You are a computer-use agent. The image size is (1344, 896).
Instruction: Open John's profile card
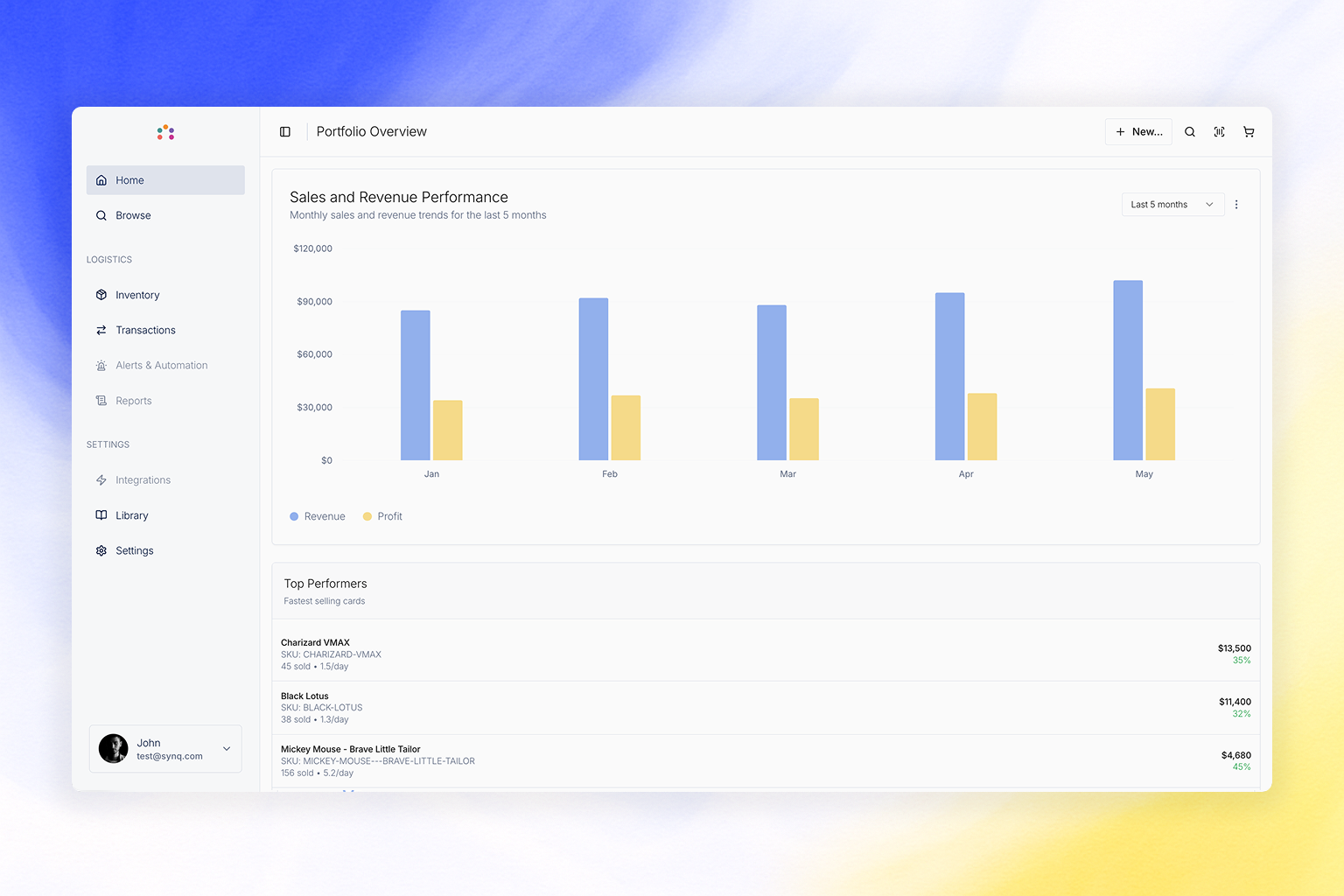click(x=164, y=748)
